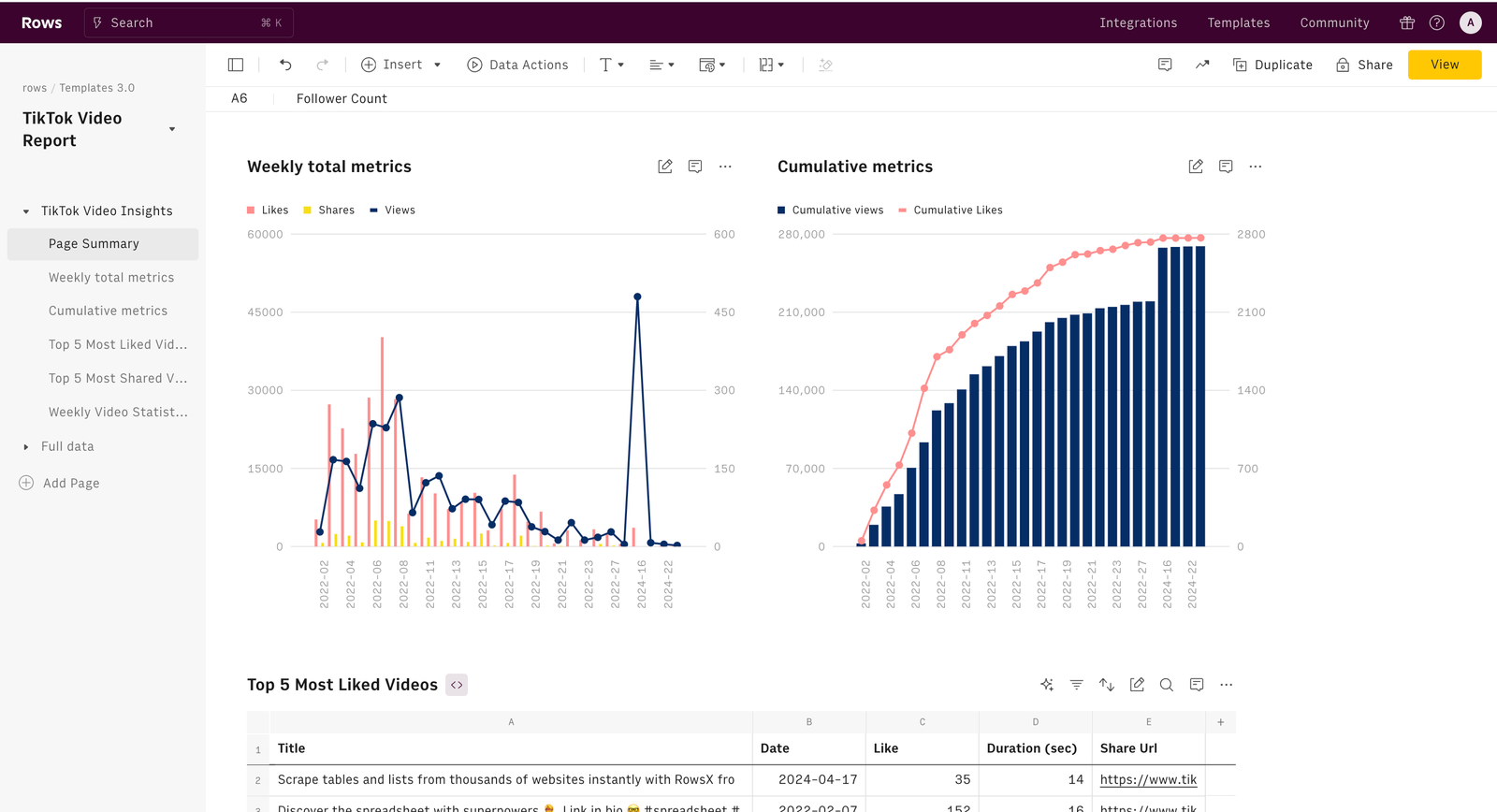Expand the Full data section
Screen dimensions: 1497x812
[26, 447]
